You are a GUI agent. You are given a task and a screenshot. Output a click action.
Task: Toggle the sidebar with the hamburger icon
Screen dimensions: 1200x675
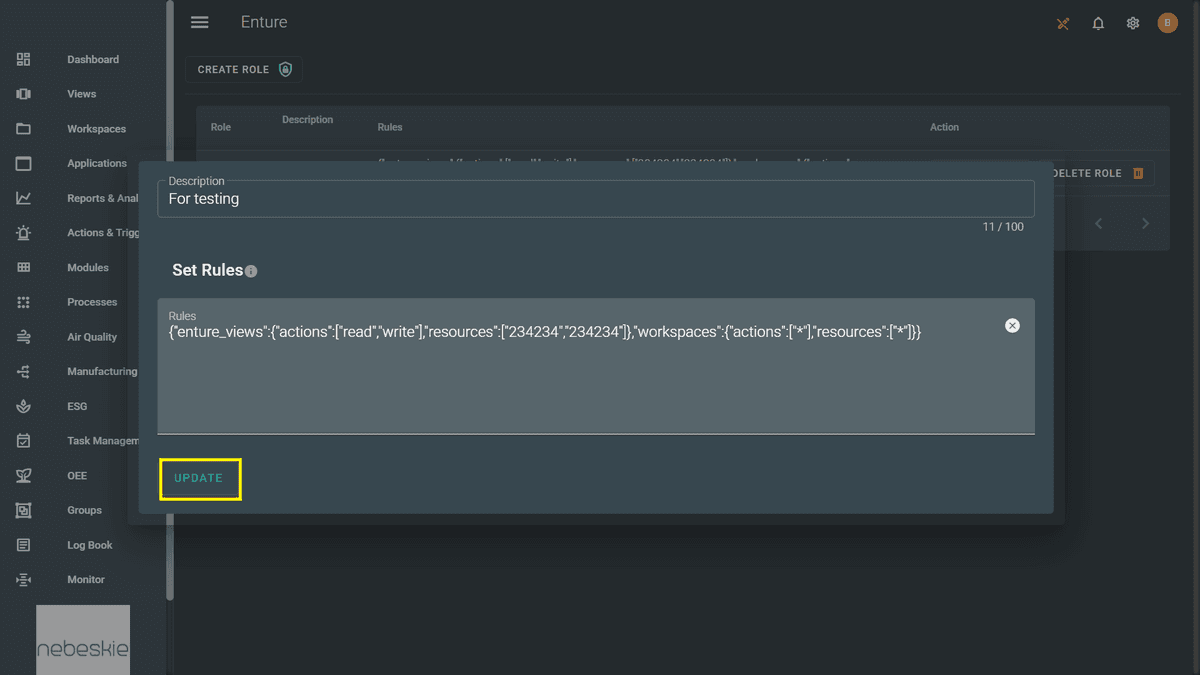pos(199,22)
